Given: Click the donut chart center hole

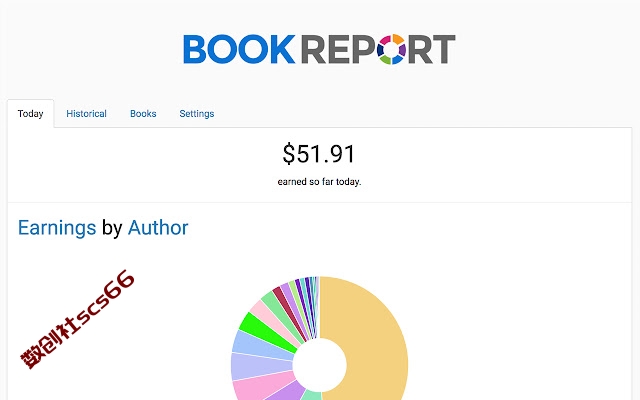Looking at the screenshot, I should [x=320, y=365].
